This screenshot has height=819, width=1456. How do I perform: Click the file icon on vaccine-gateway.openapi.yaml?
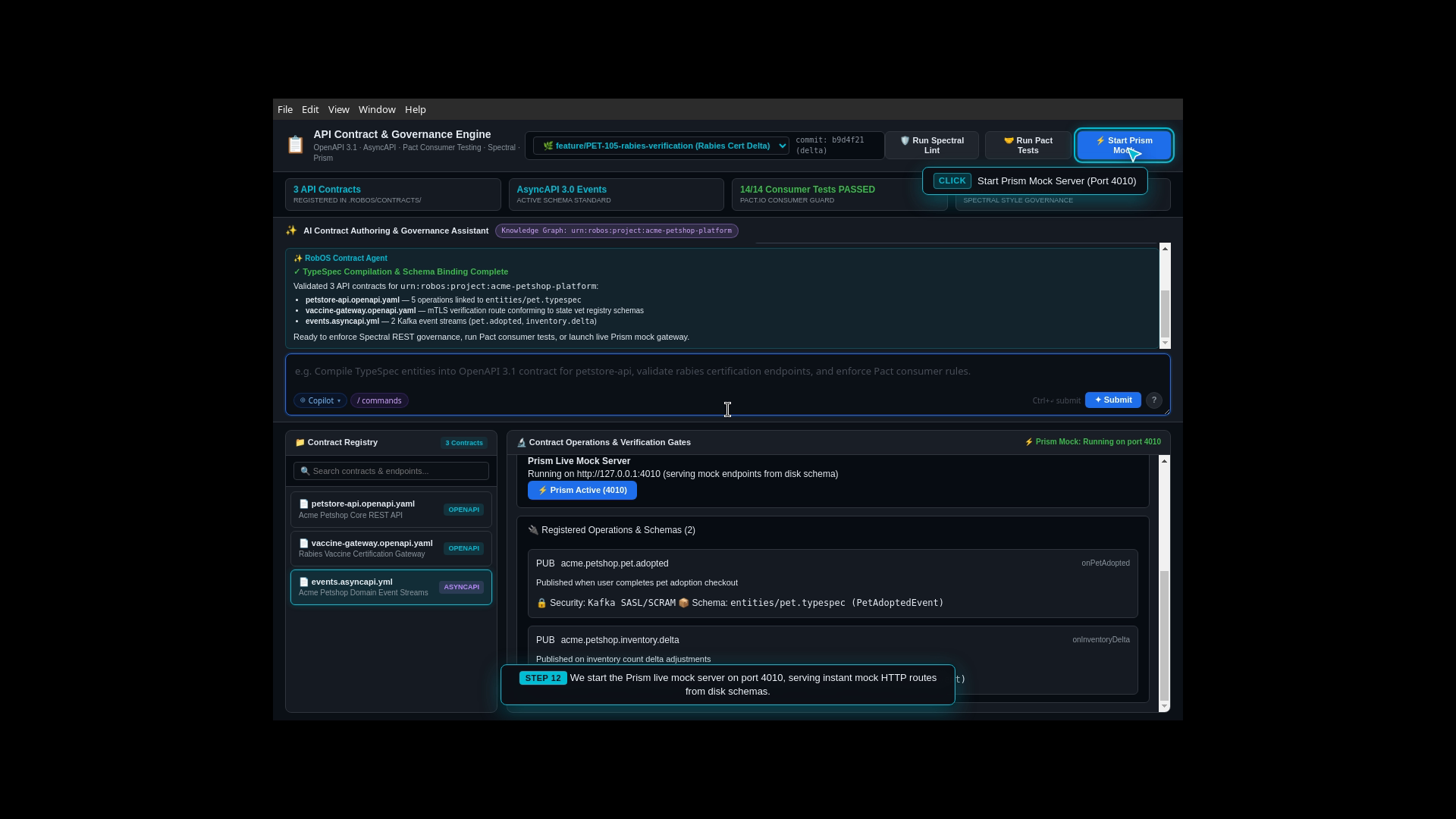click(x=304, y=544)
